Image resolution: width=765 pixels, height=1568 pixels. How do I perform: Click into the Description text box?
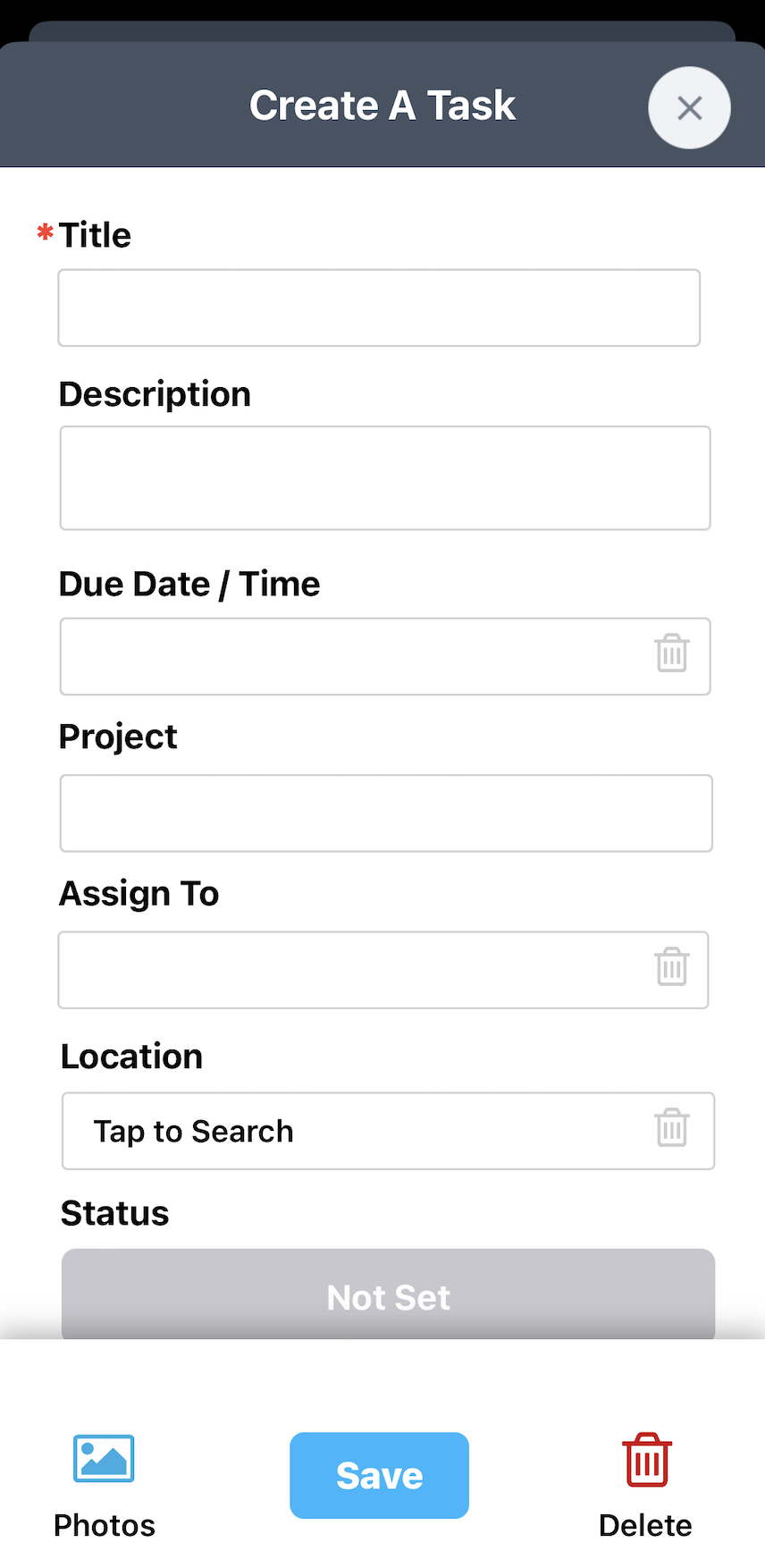click(384, 478)
